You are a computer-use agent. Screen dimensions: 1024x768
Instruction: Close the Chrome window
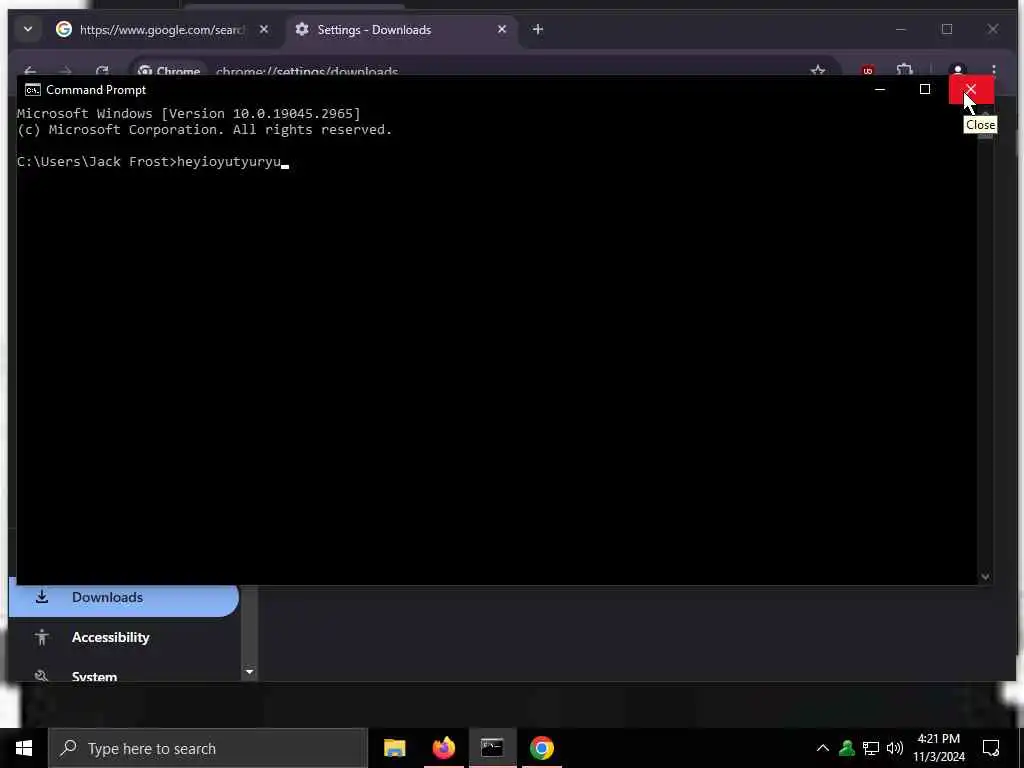point(993,29)
